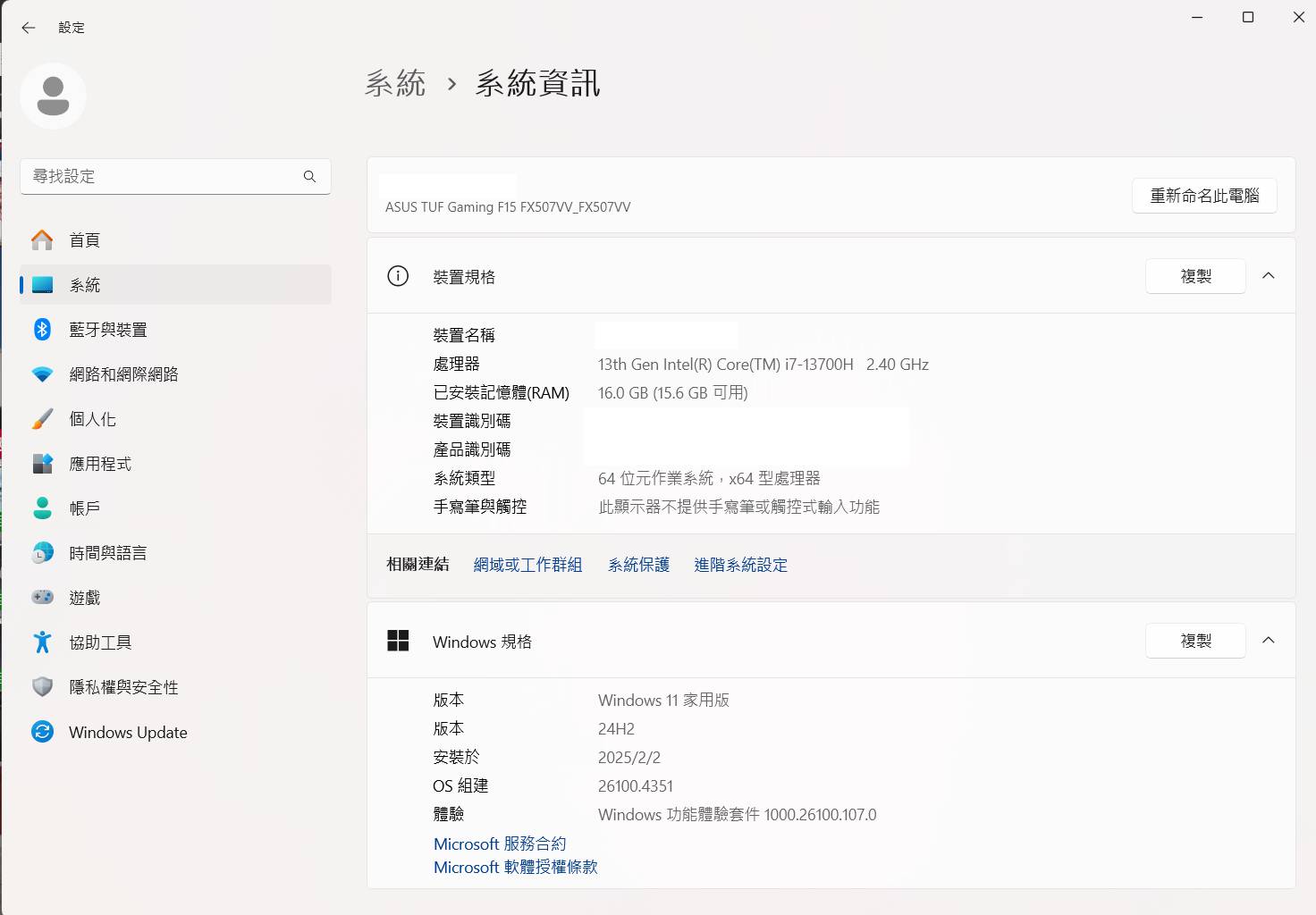
Task: Open Windows Update settings
Action: 175,732
